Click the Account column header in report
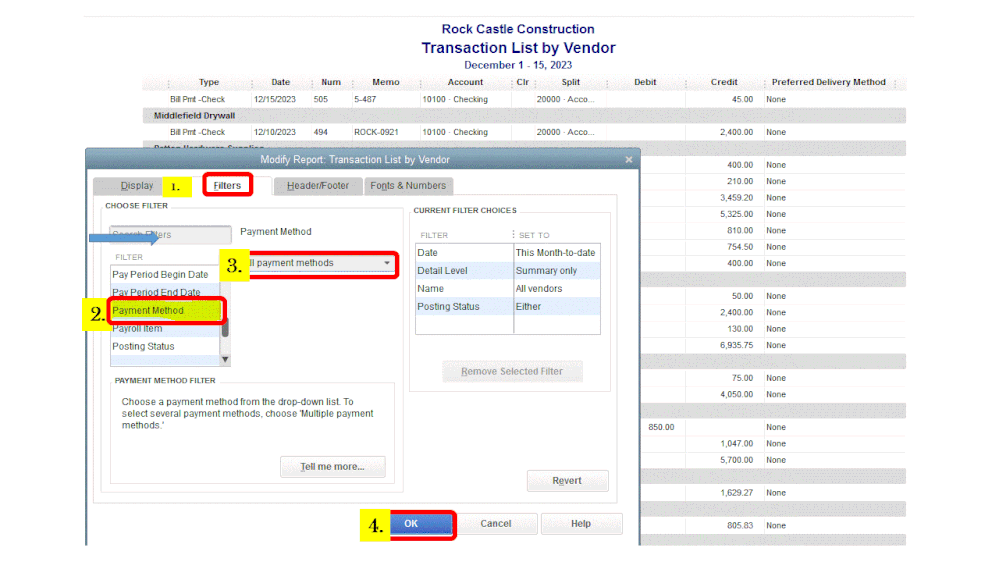This screenshot has height=562, width=999. (465, 82)
